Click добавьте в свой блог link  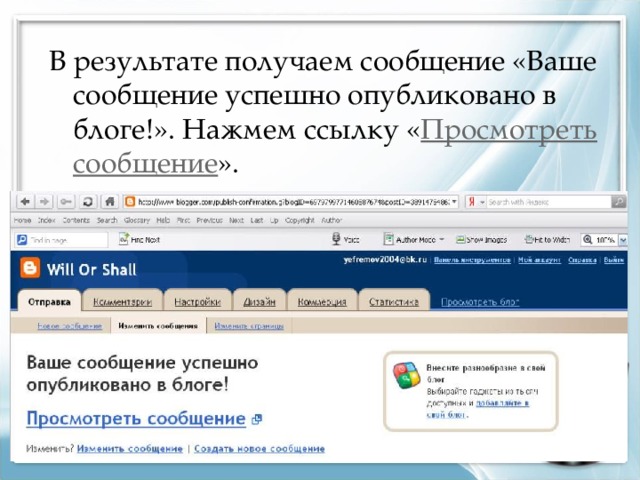[x=478, y=409]
